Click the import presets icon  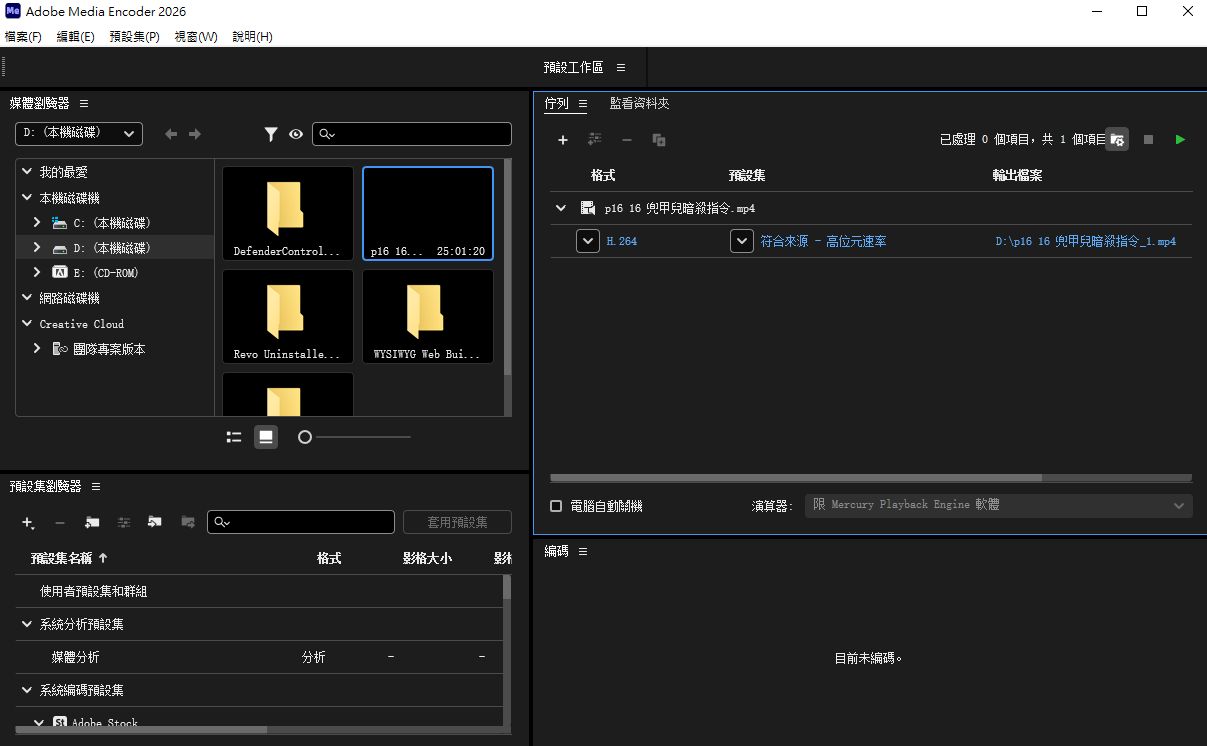click(x=155, y=522)
